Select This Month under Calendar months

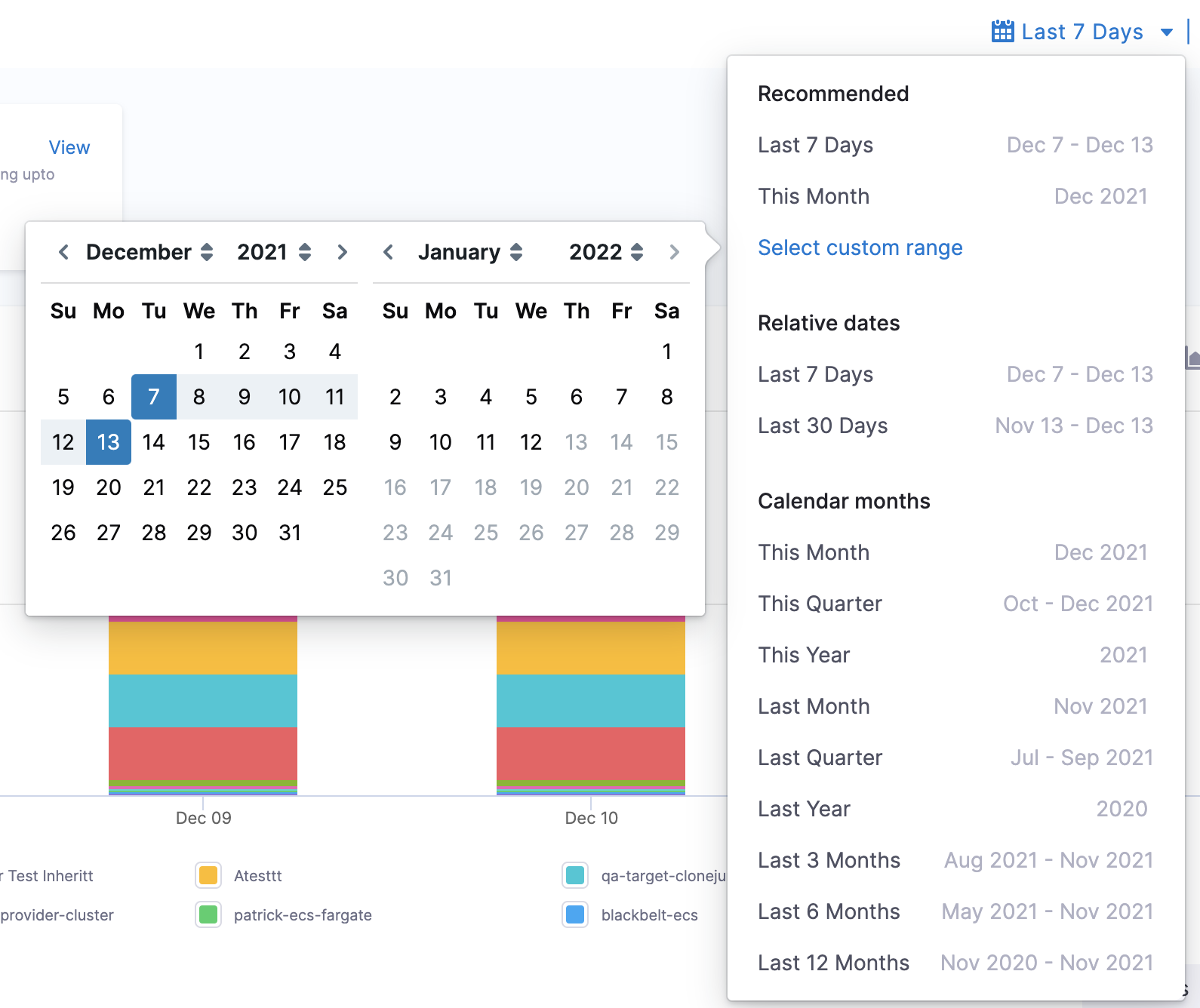[955, 552]
